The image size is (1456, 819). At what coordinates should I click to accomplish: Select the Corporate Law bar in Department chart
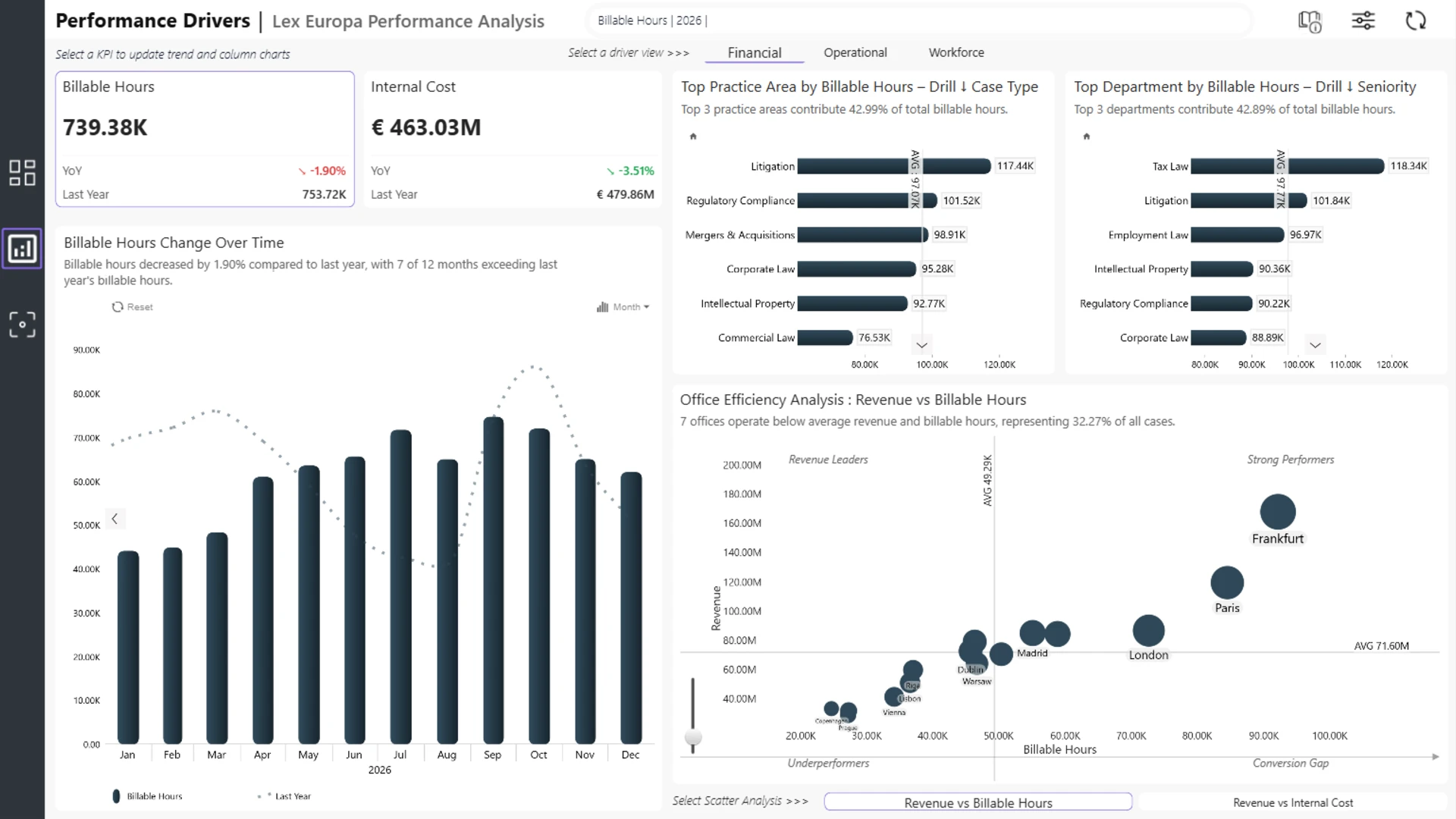tap(1219, 337)
